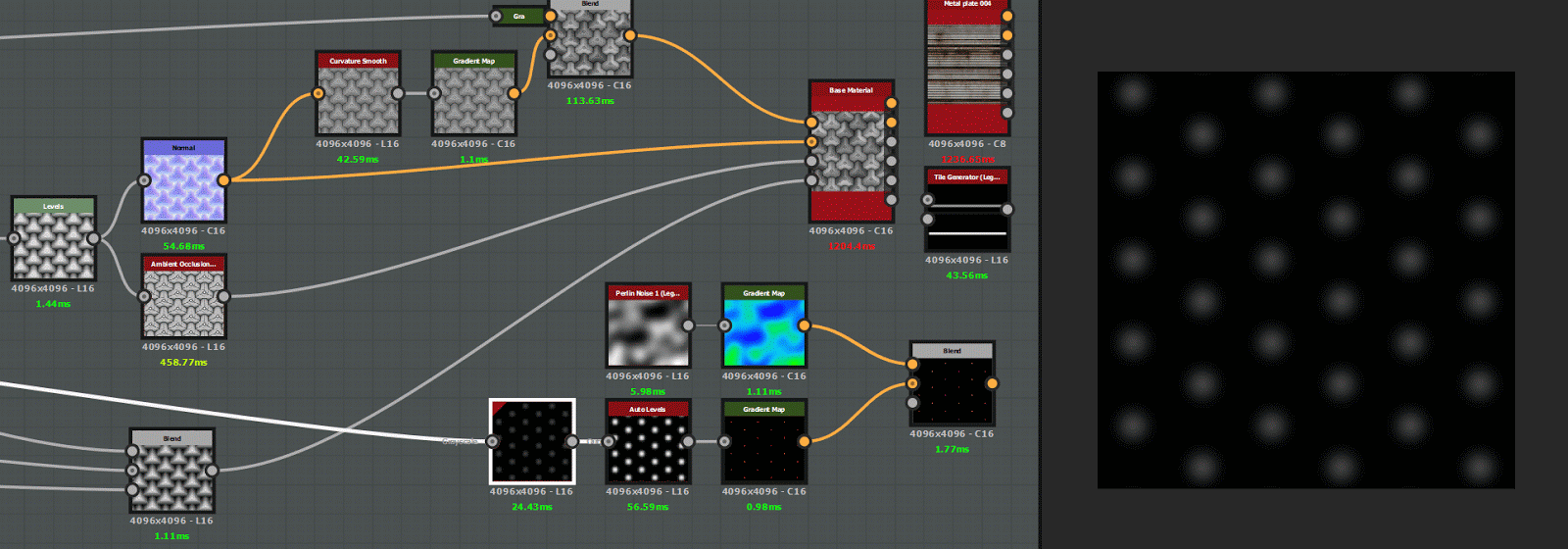Click the Curvature Smooth orange input connector
1568x549 pixels.
(318, 94)
